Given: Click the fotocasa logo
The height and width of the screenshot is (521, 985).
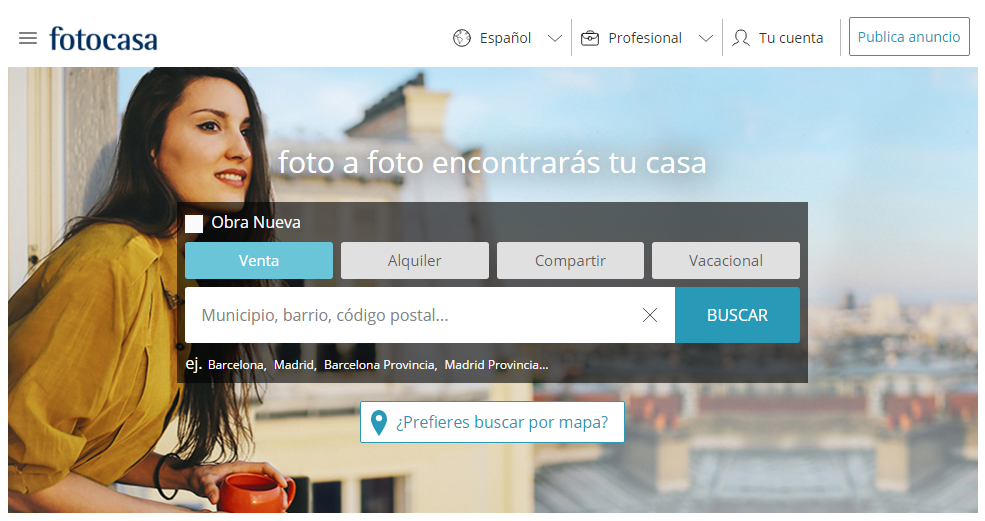Looking at the screenshot, I should [x=104, y=39].
